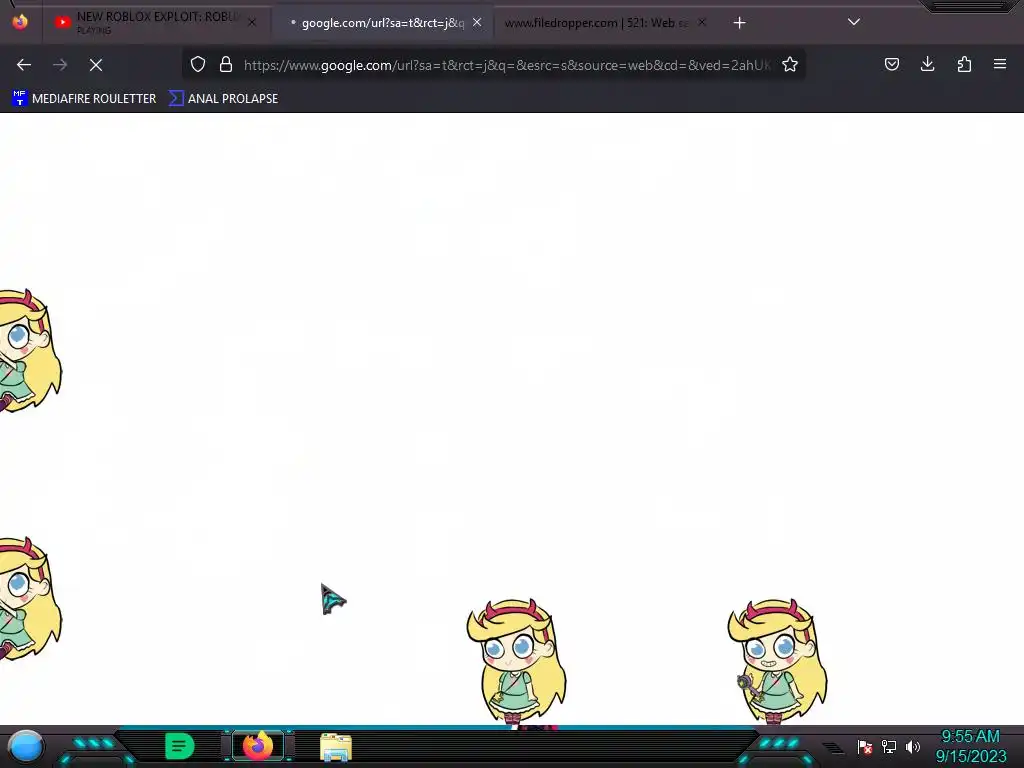Open File Explorer from the taskbar
1024x768 pixels.
click(x=336, y=747)
